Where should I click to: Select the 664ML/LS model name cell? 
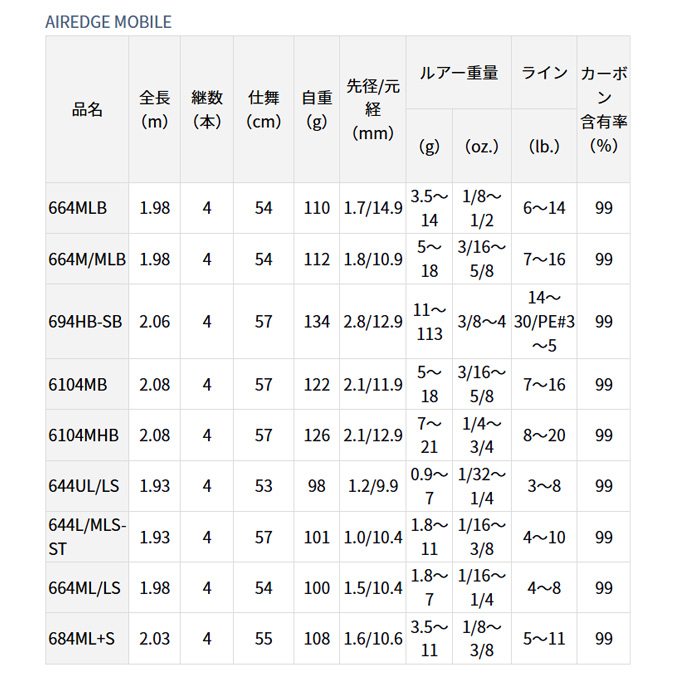click(x=87, y=588)
